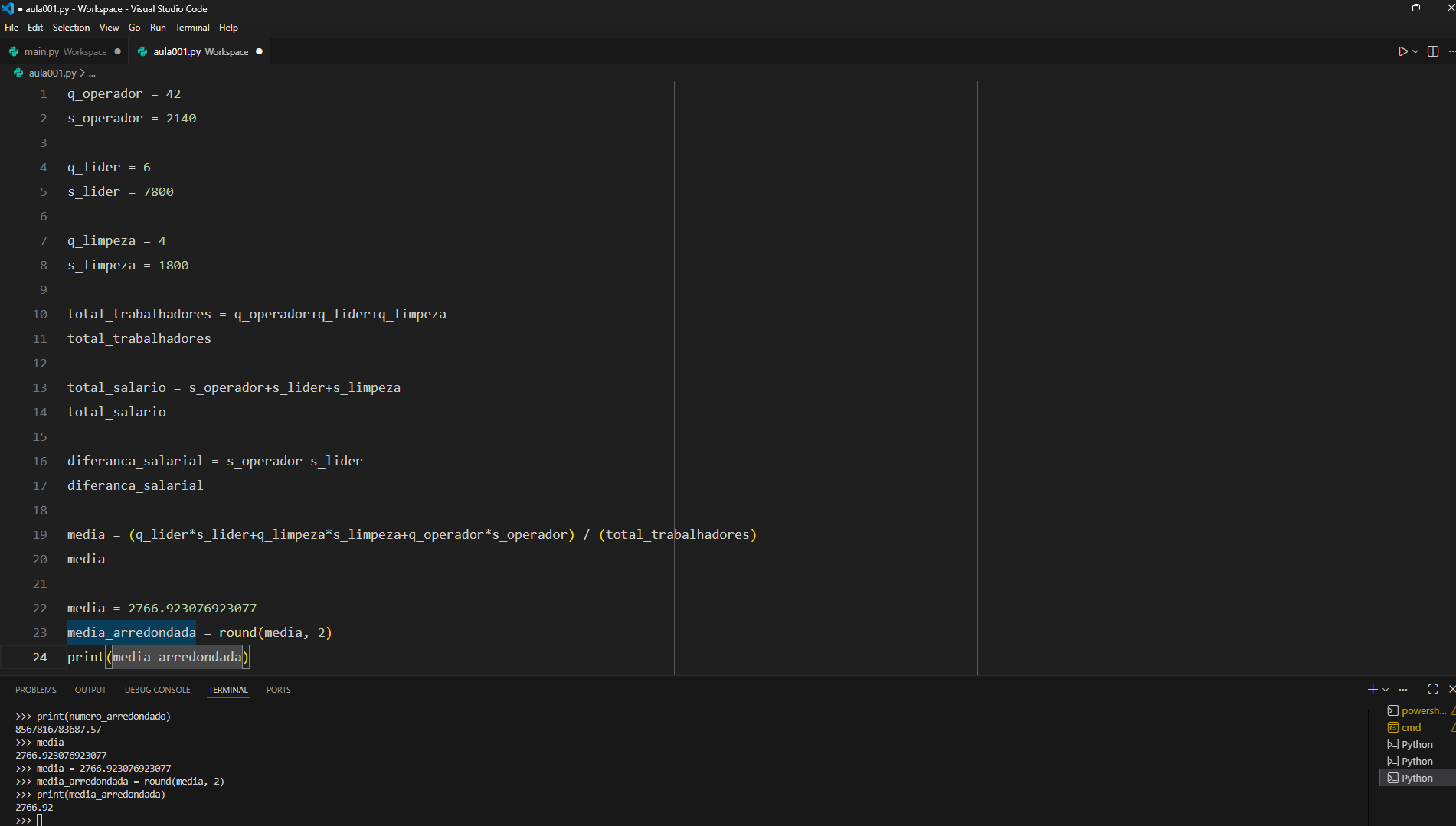
Task: Click the aula001.py breadcrumb file name
Action: coord(52,73)
